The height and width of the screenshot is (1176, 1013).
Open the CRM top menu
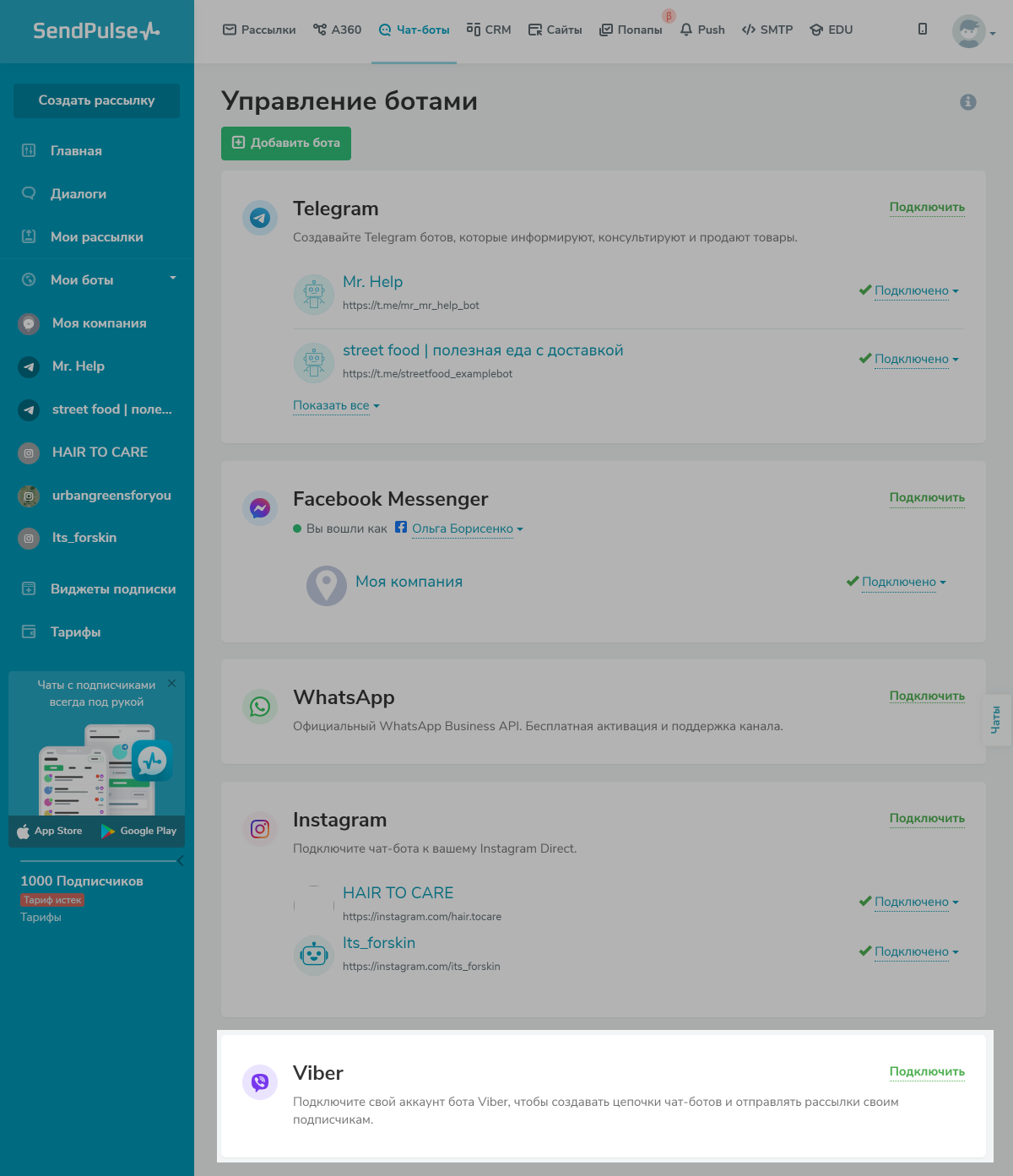489,30
